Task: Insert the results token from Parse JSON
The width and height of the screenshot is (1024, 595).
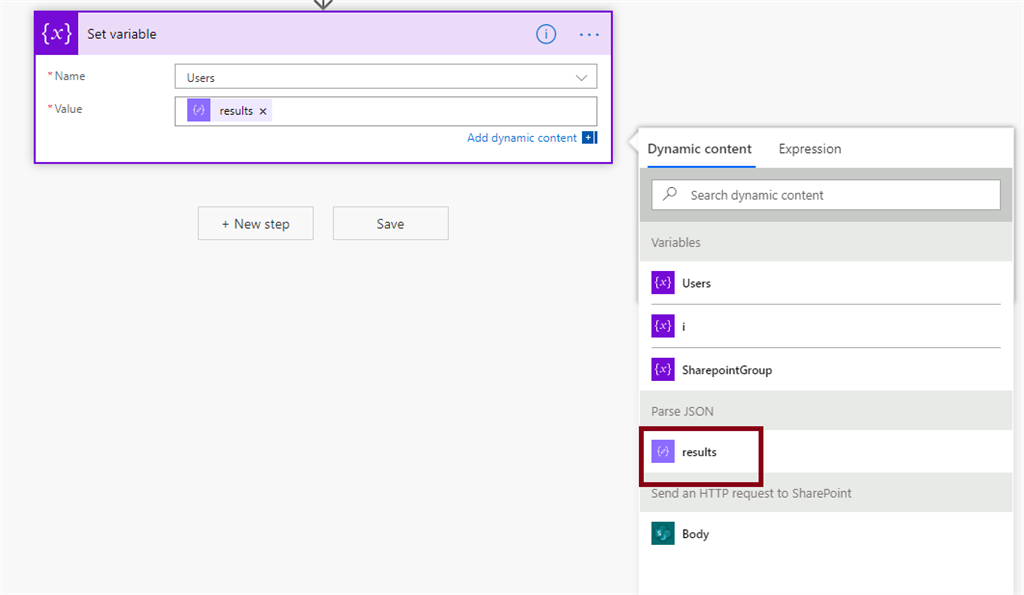Action: [x=700, y=451]
